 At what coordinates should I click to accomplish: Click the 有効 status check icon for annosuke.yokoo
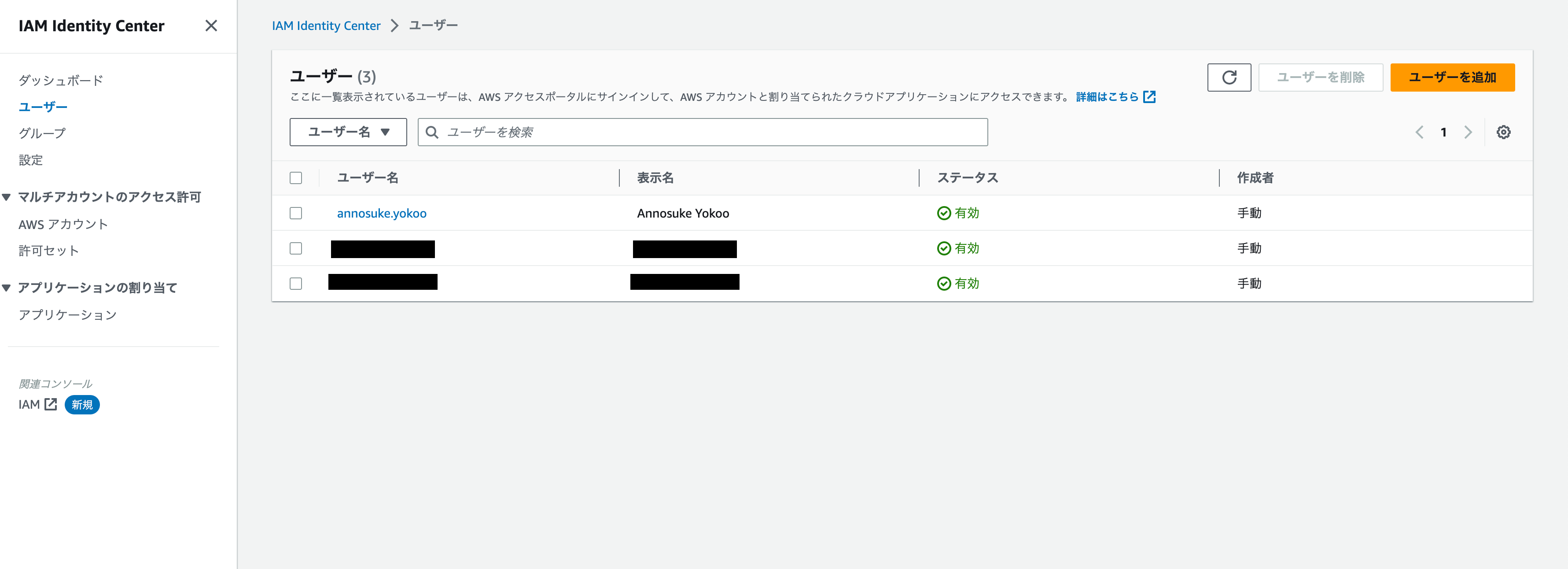click(943, 213)
